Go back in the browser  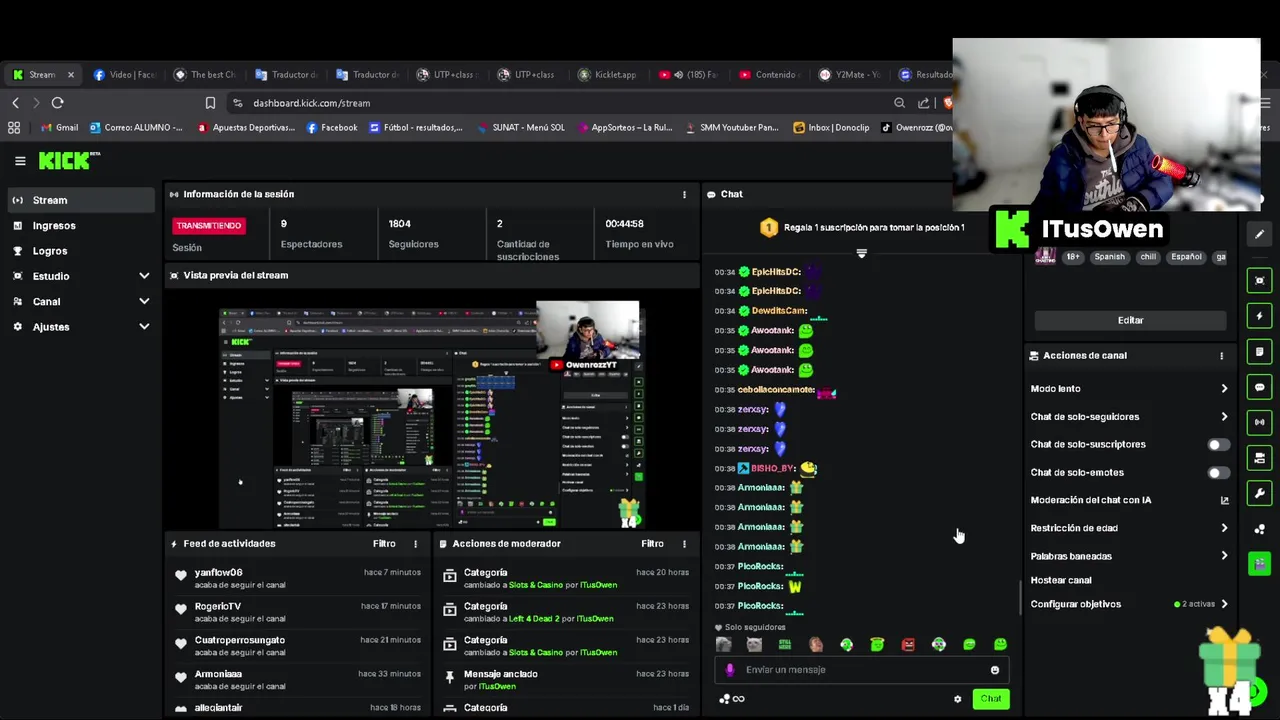[x=15, y=103]
